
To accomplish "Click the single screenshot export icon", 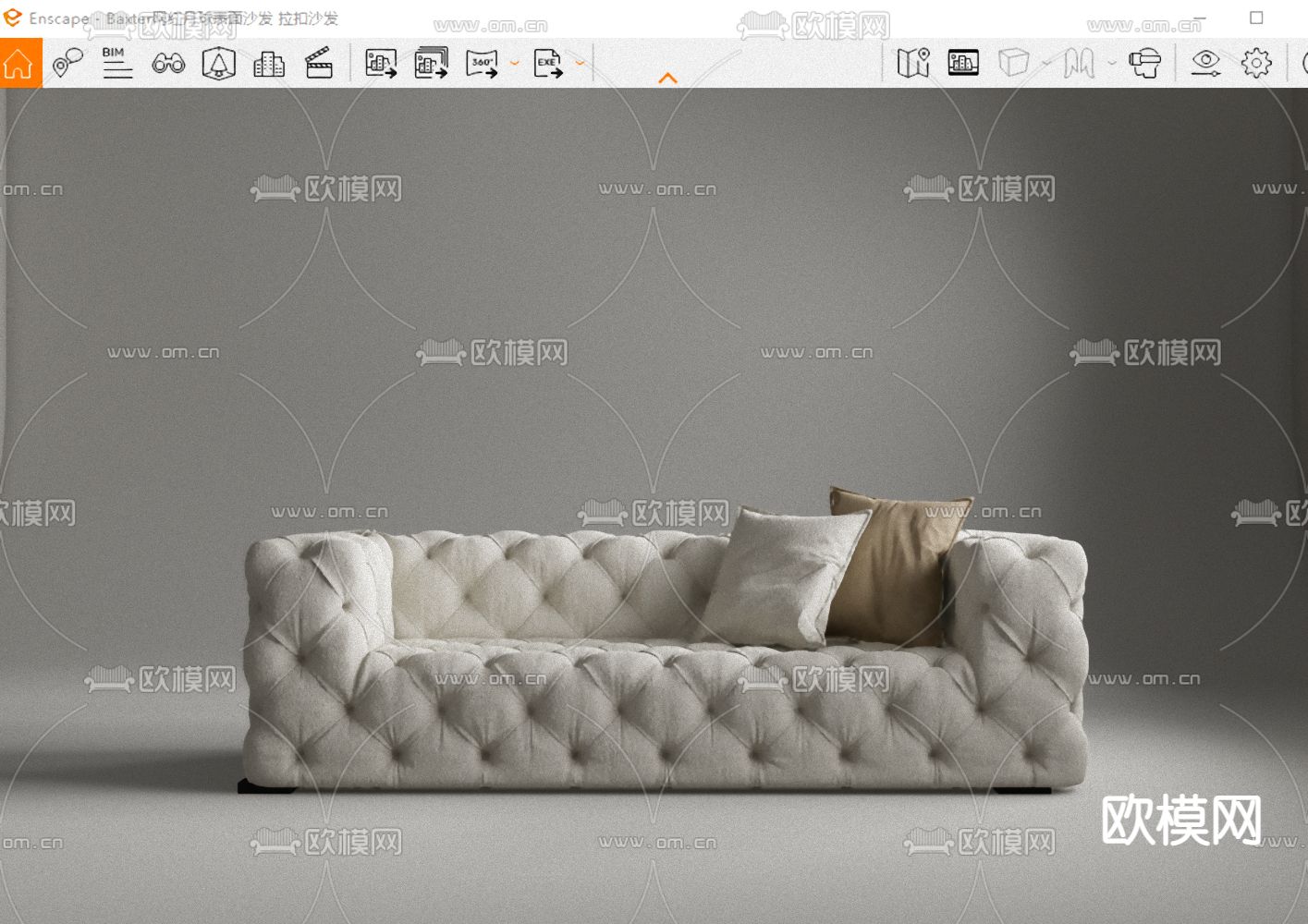I will click(381, 63).
